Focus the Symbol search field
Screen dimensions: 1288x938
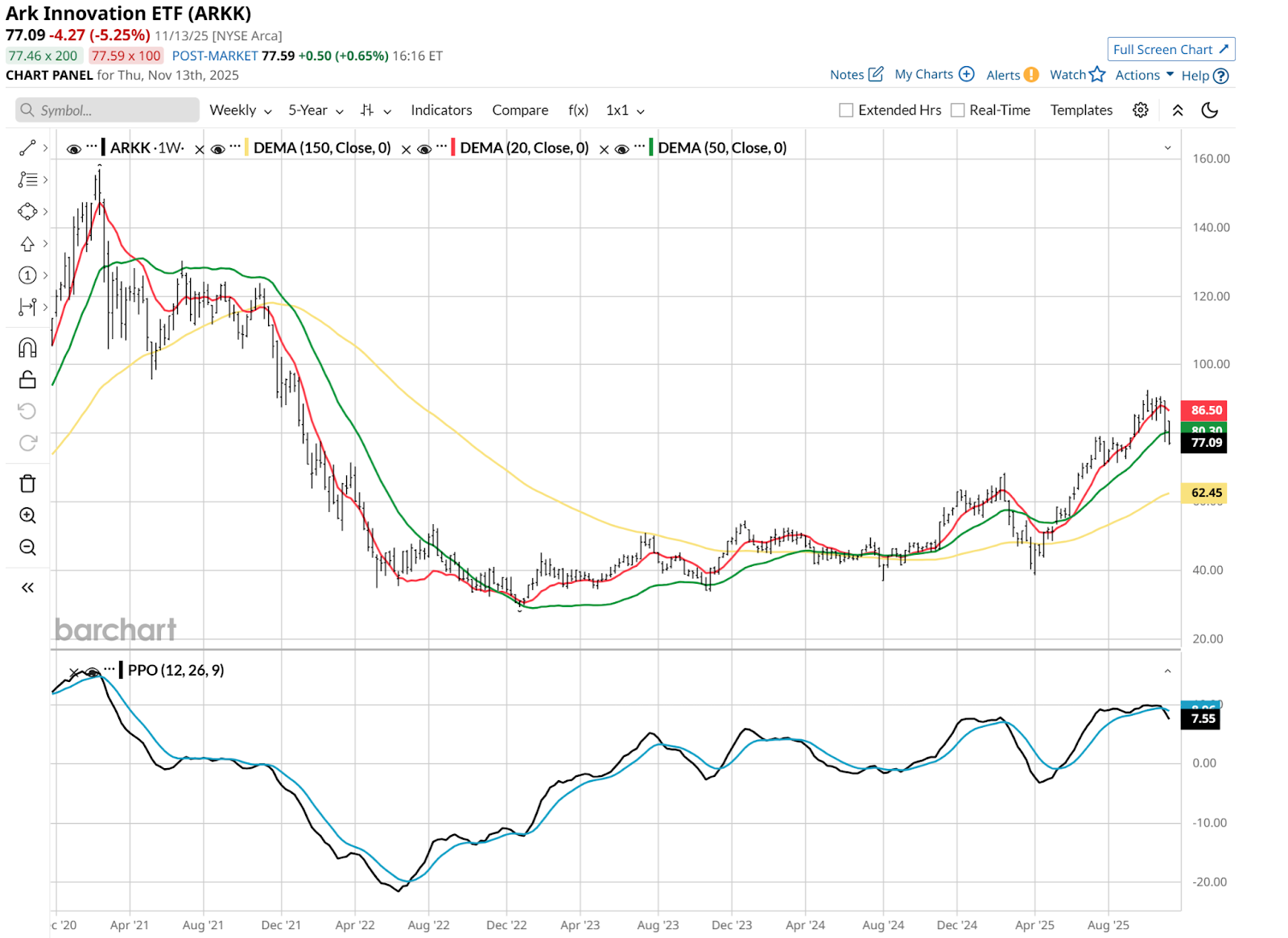pyautogui.click(x=107, y=110)
